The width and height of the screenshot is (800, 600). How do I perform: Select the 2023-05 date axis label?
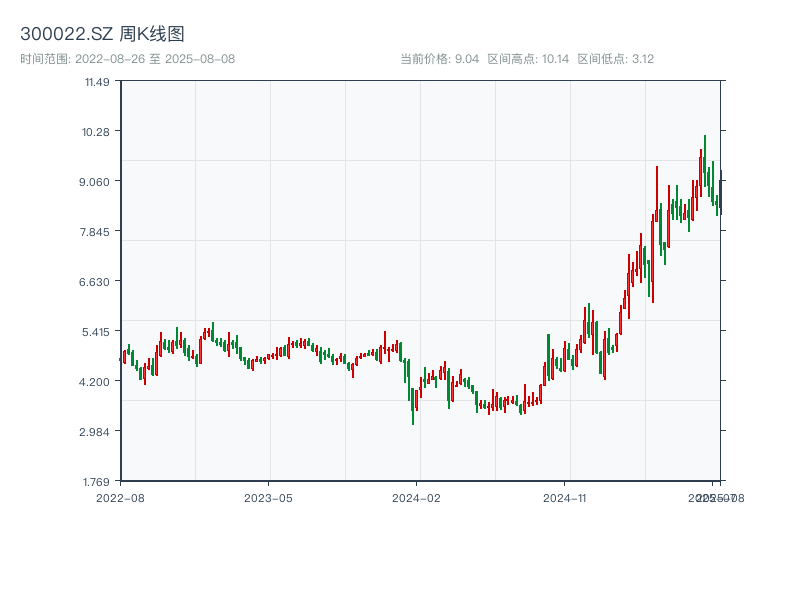[x=269, y=497]
